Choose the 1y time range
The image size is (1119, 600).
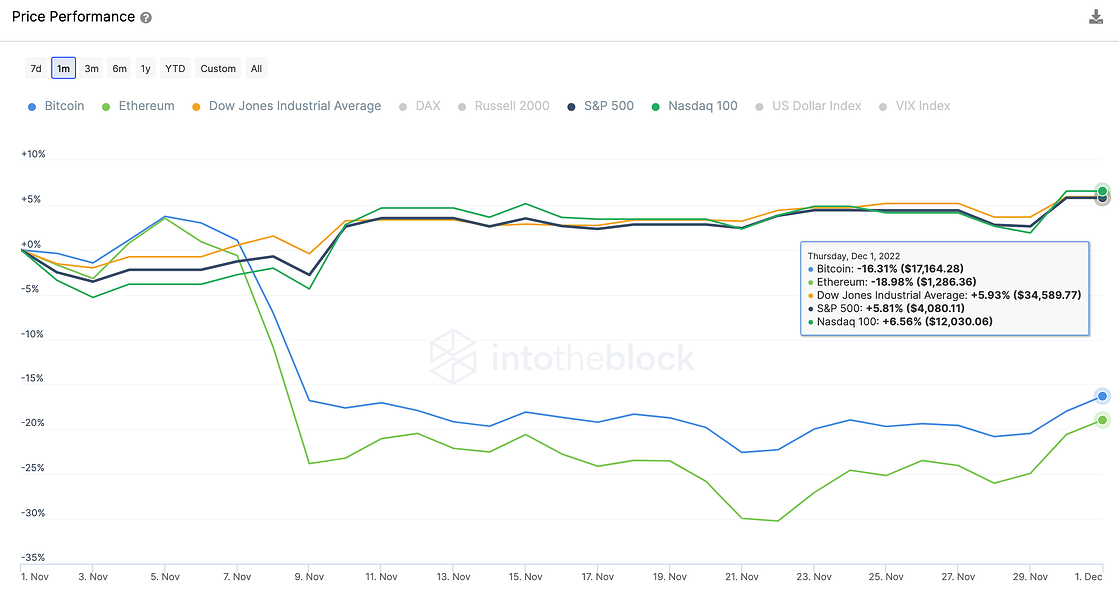pos(146,68)
